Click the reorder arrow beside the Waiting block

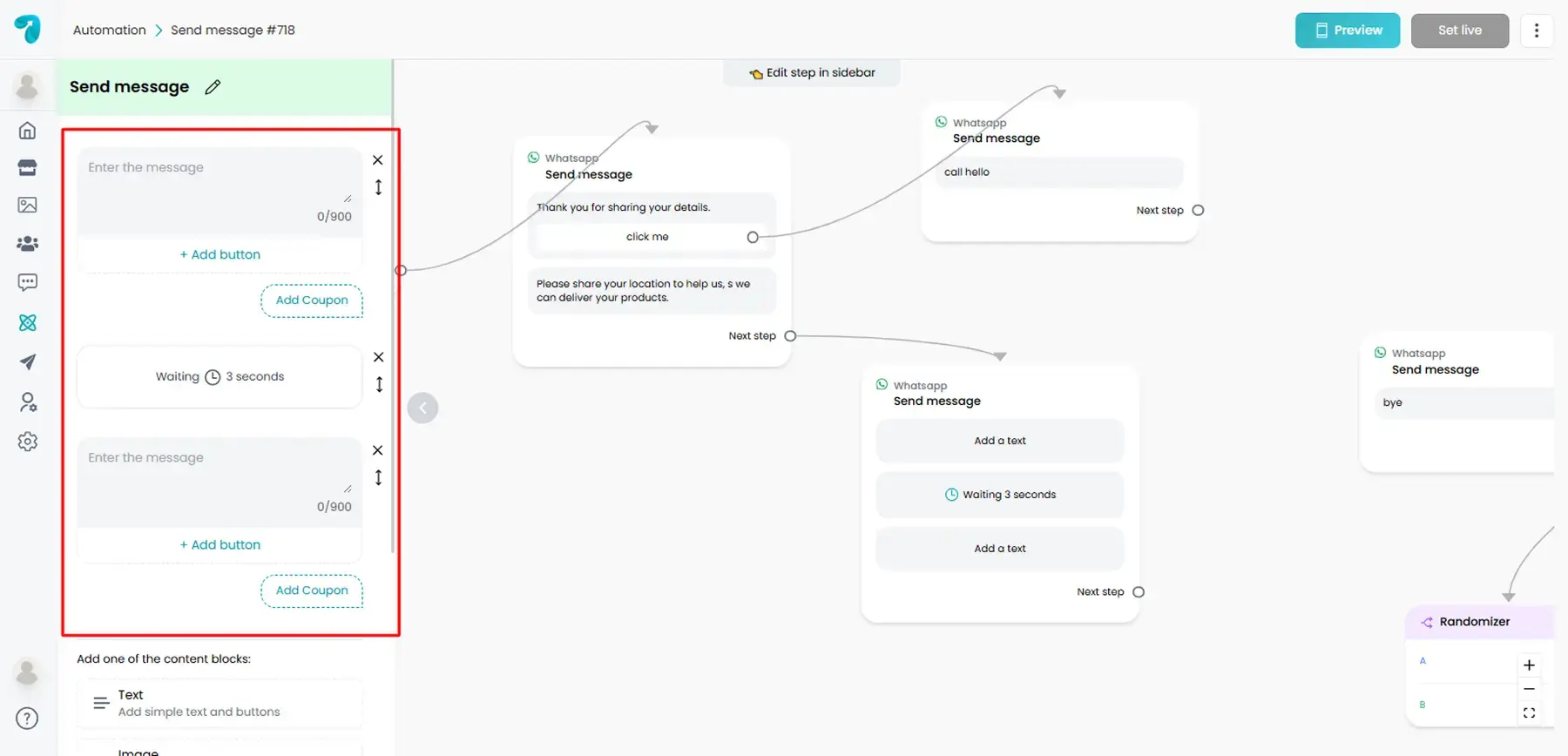tap(379, 384)
